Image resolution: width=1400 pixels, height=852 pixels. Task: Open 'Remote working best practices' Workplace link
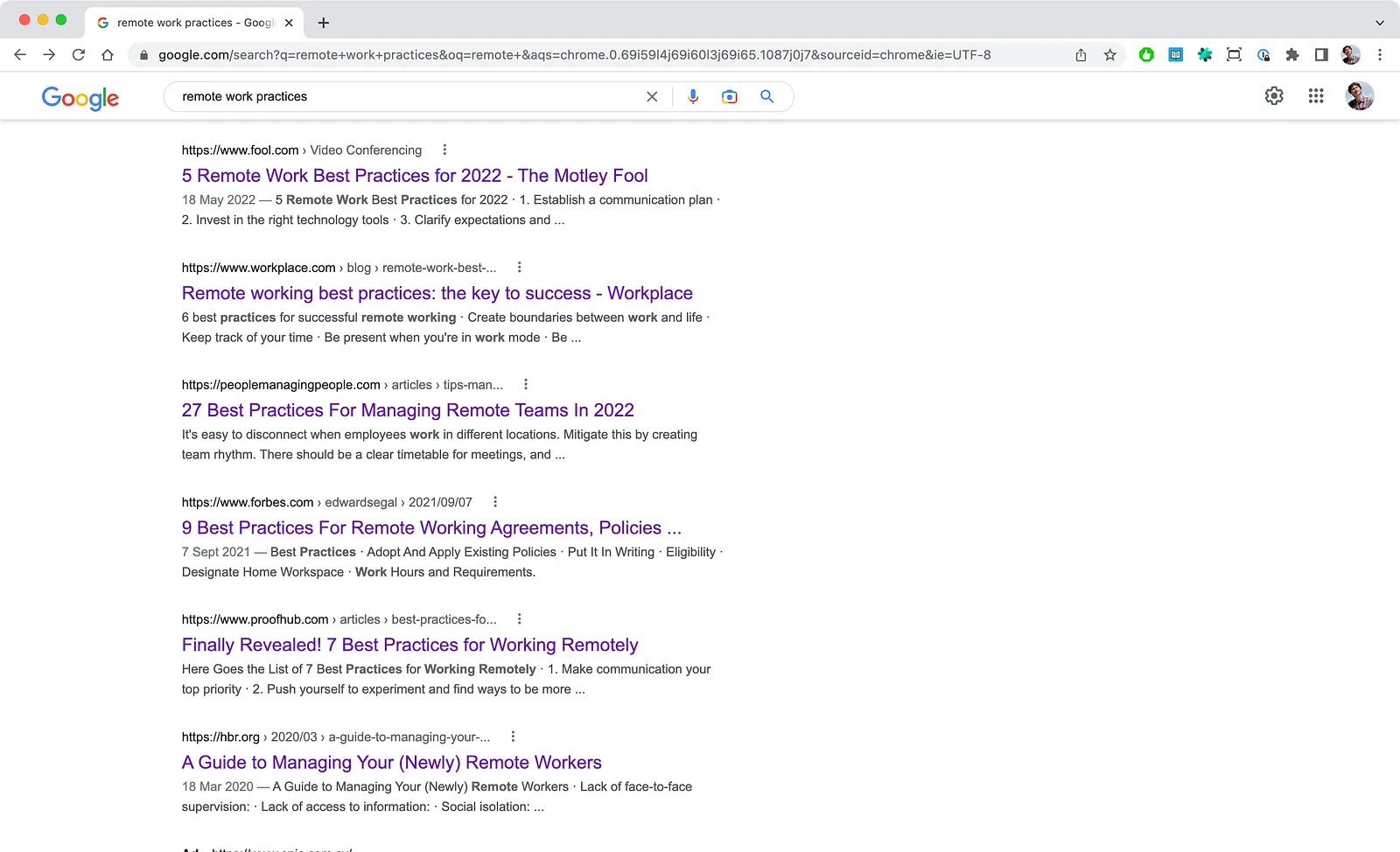click(x=437, y=293)
